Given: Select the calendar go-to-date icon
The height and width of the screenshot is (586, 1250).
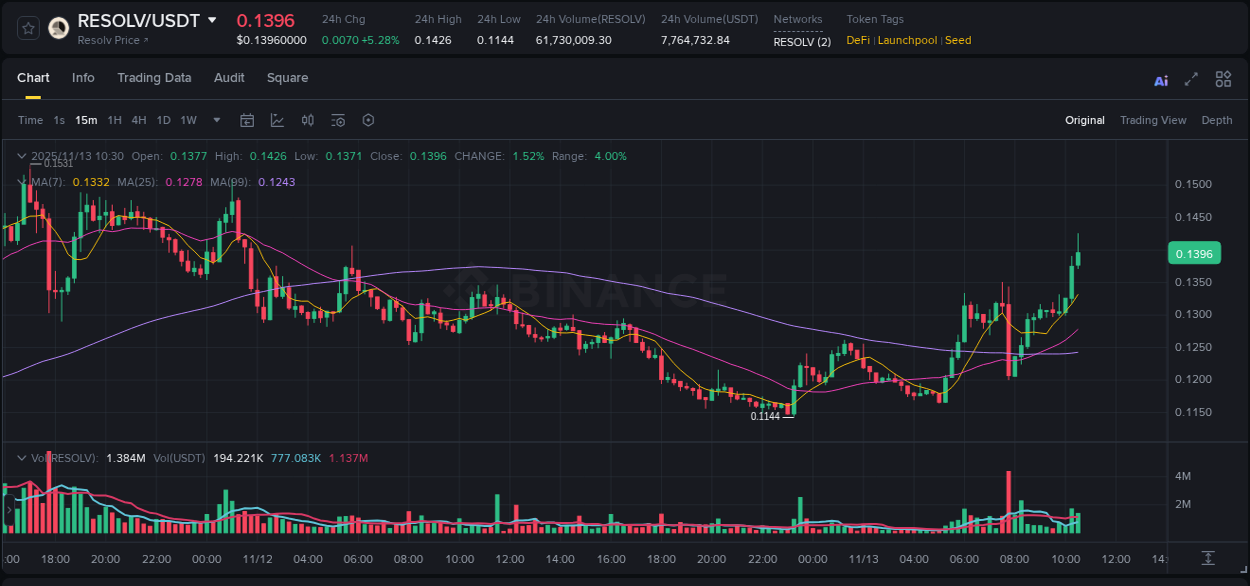Looking at the screenshot, I should coord(247,120).
